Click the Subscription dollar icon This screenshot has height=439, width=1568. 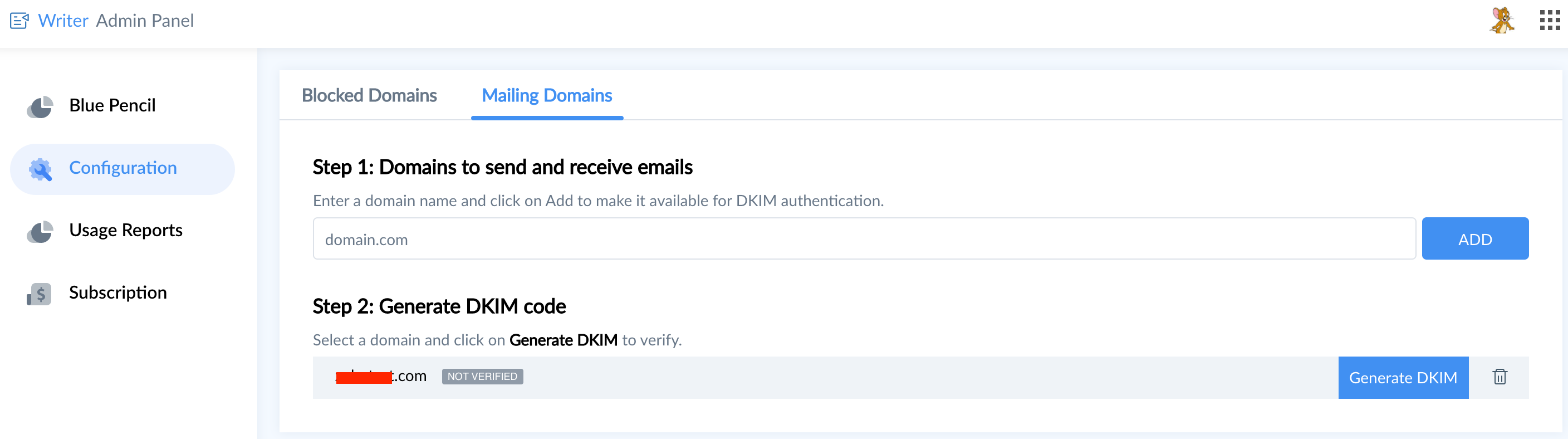[40, 294]
